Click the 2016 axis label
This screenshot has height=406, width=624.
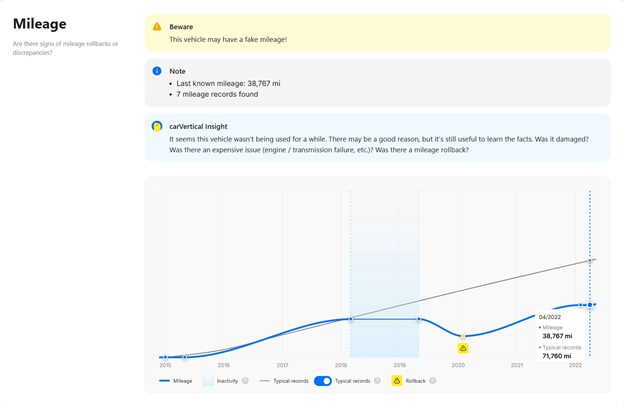pos(224,365)
